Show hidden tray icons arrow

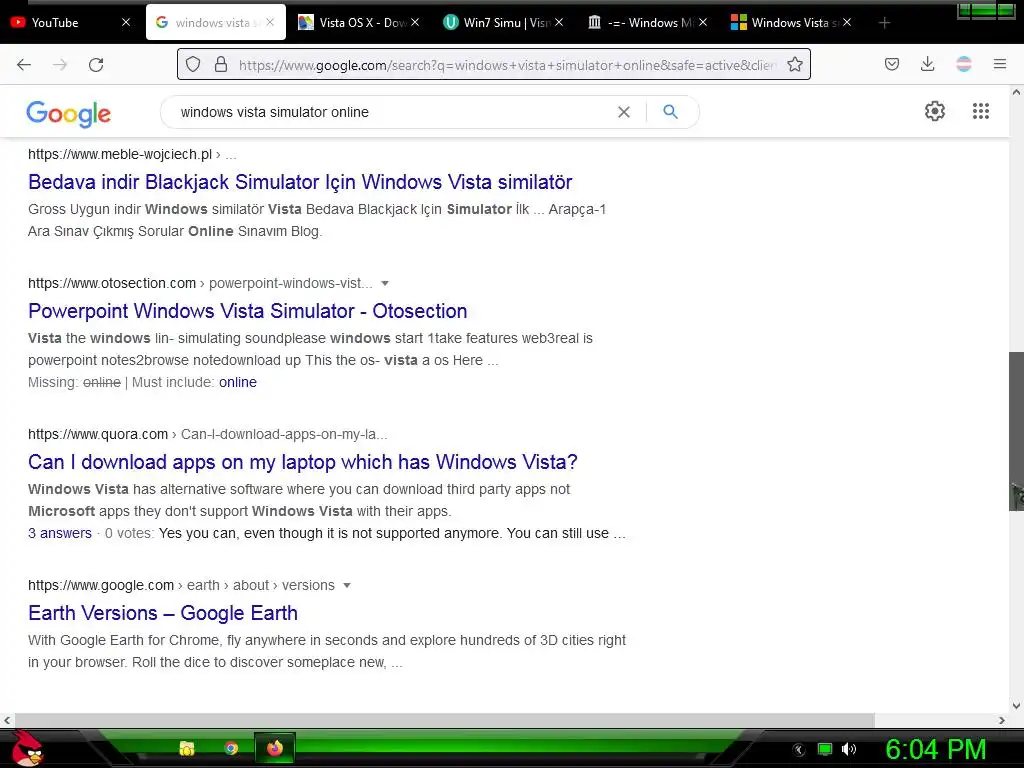click(x=799, y=750)
